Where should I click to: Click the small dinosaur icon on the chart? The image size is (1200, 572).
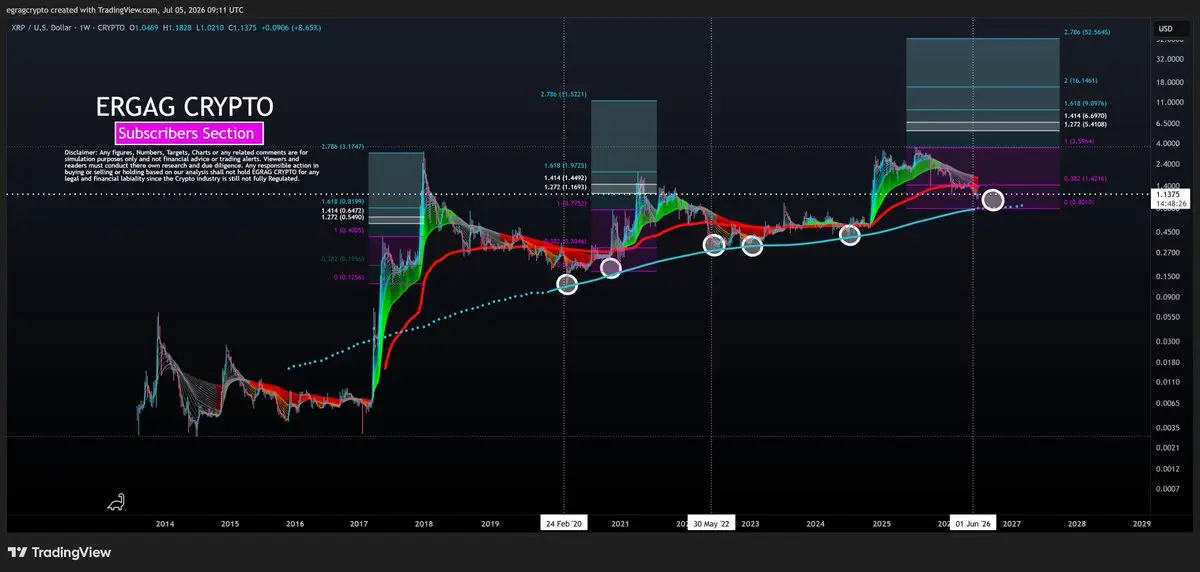(117, 501)
